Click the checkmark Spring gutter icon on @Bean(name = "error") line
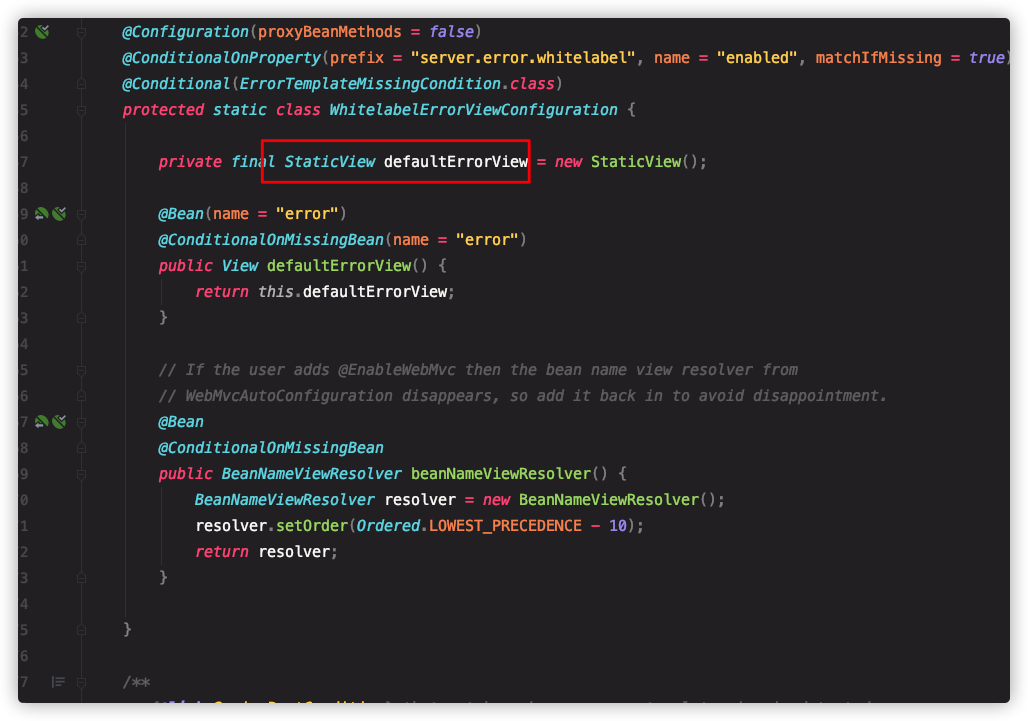The height and width of the screenshot is (721, 1028). [x=59, y=214]
